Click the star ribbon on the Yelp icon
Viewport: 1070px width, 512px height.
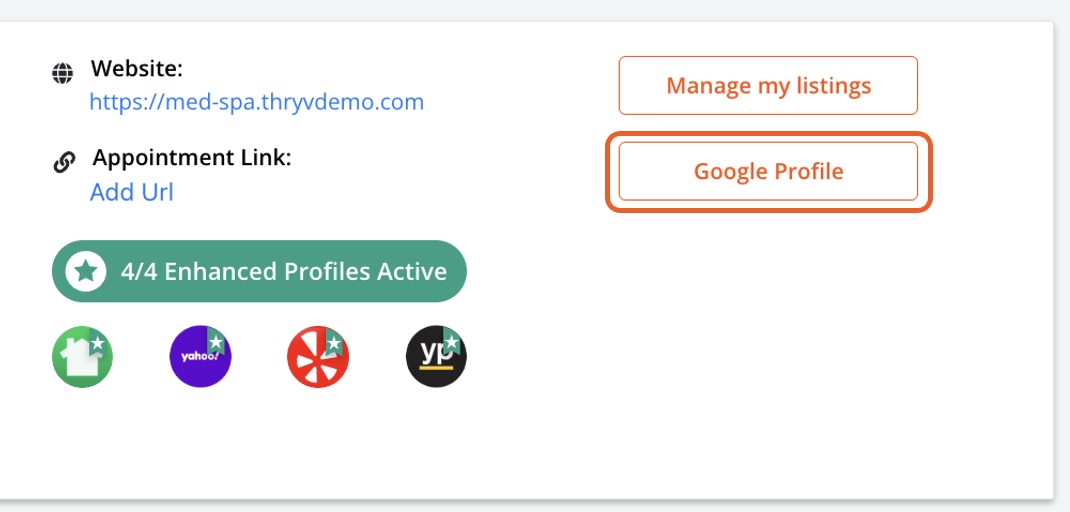pos(334,343)
